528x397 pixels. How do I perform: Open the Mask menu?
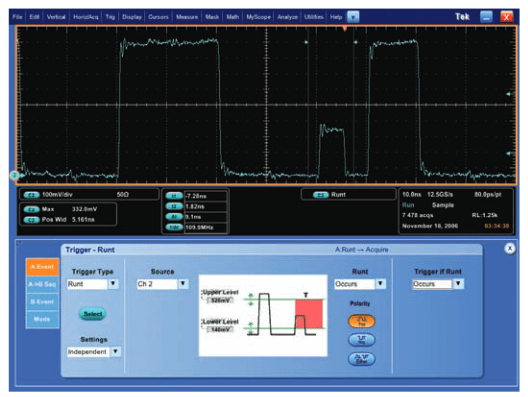(212, 16)
